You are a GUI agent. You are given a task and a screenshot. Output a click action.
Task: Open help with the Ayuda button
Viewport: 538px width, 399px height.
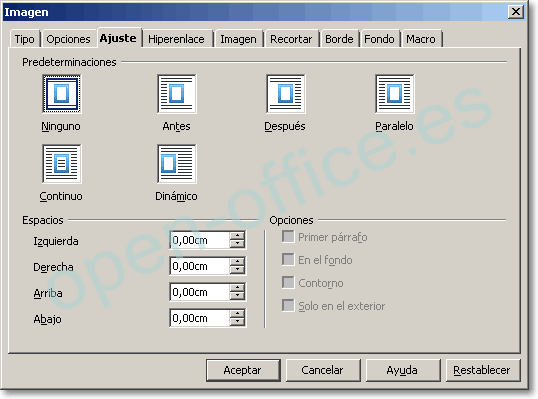tap(402, 370)
